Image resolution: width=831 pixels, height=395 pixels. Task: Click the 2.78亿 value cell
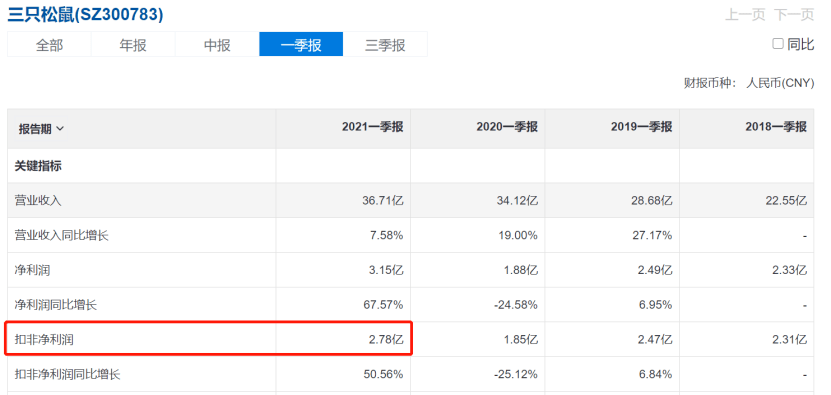point(386,339)
